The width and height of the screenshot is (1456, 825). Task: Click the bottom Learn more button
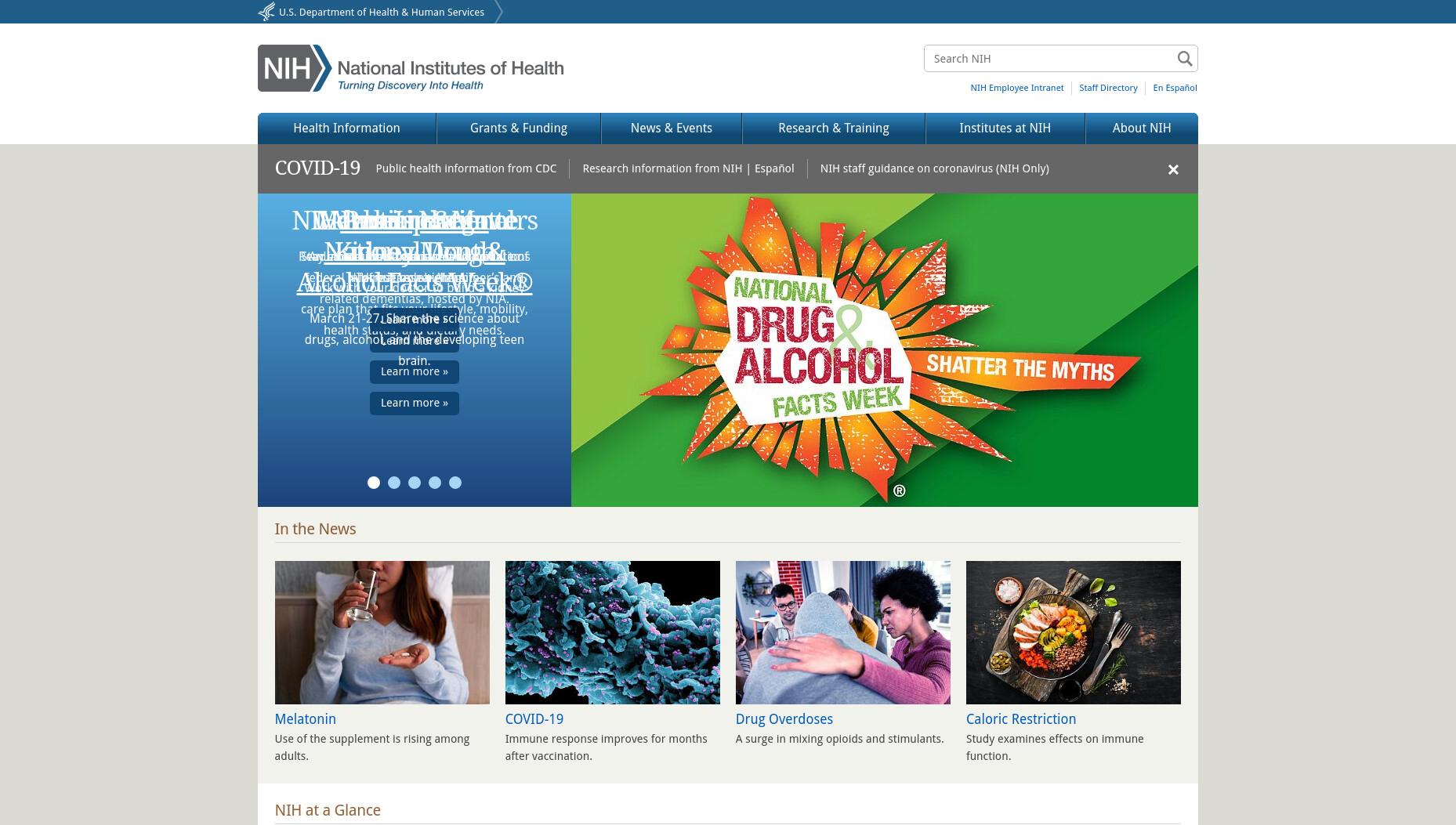pyautogui.click(x=415, y=403)
